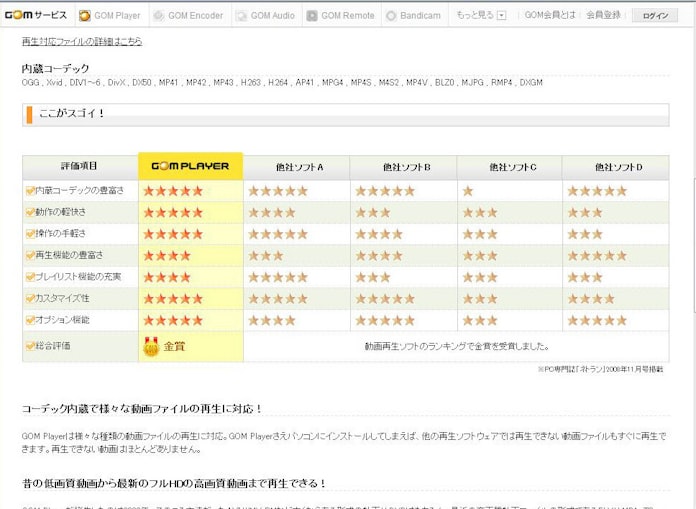Expand the もっと見る dropdown arrow
Image resolution: width=696 pixels, height=509 pixels.
click(502, 16)
